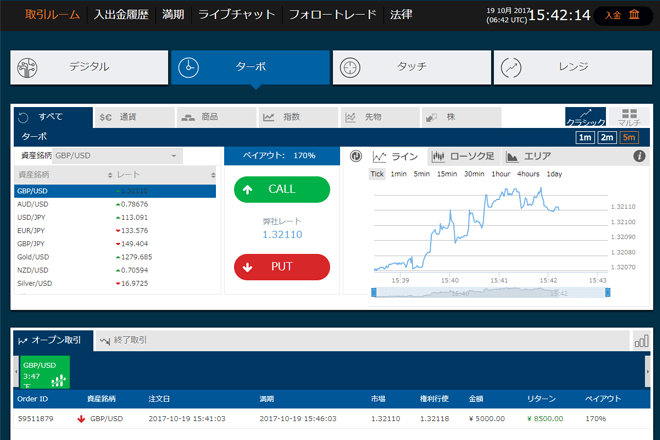Open the 満期 menu item
The width and height of the screenshot is (660, 440).
point(173,15)
